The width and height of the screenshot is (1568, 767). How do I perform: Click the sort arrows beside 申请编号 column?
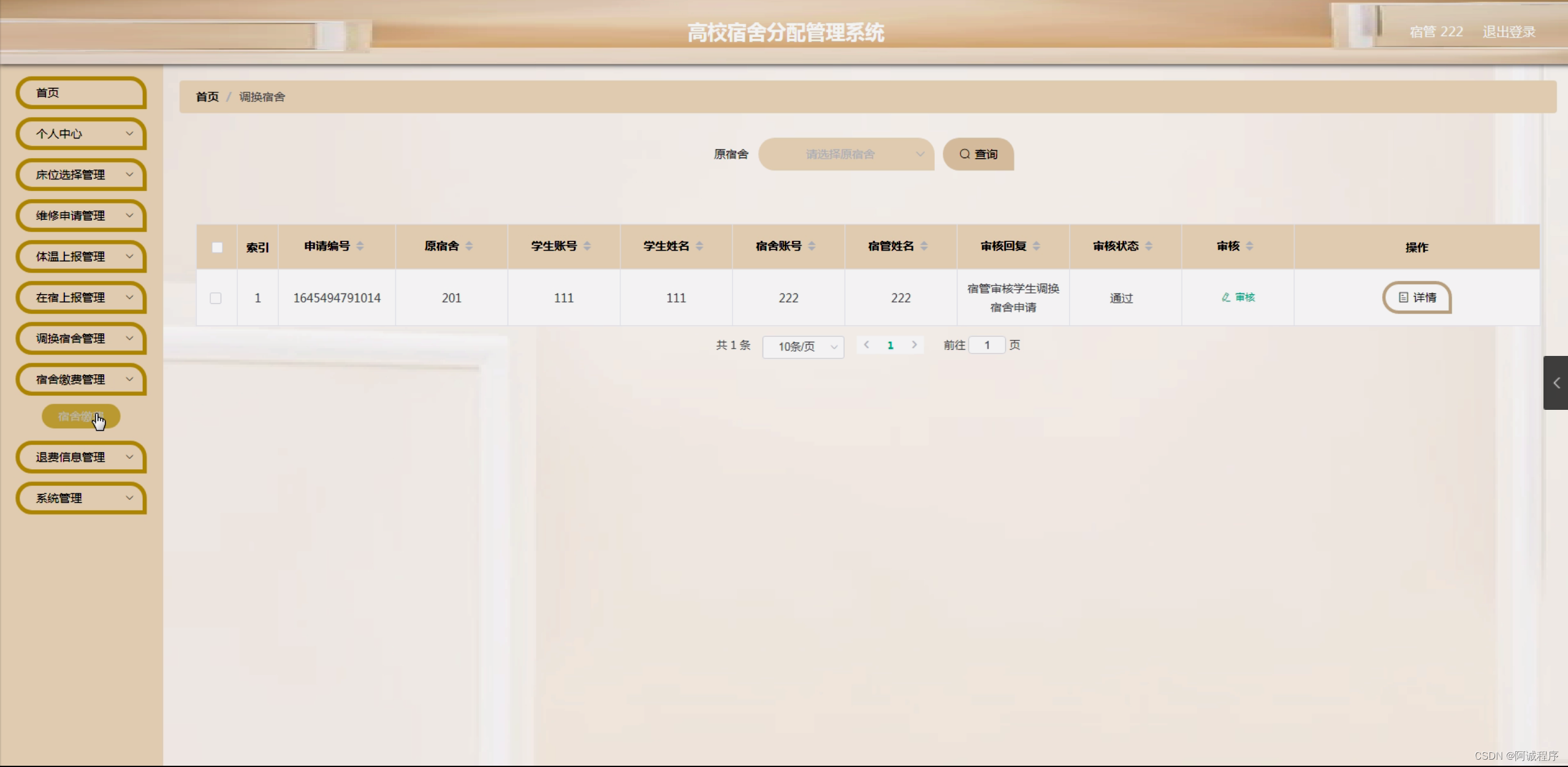360,246
